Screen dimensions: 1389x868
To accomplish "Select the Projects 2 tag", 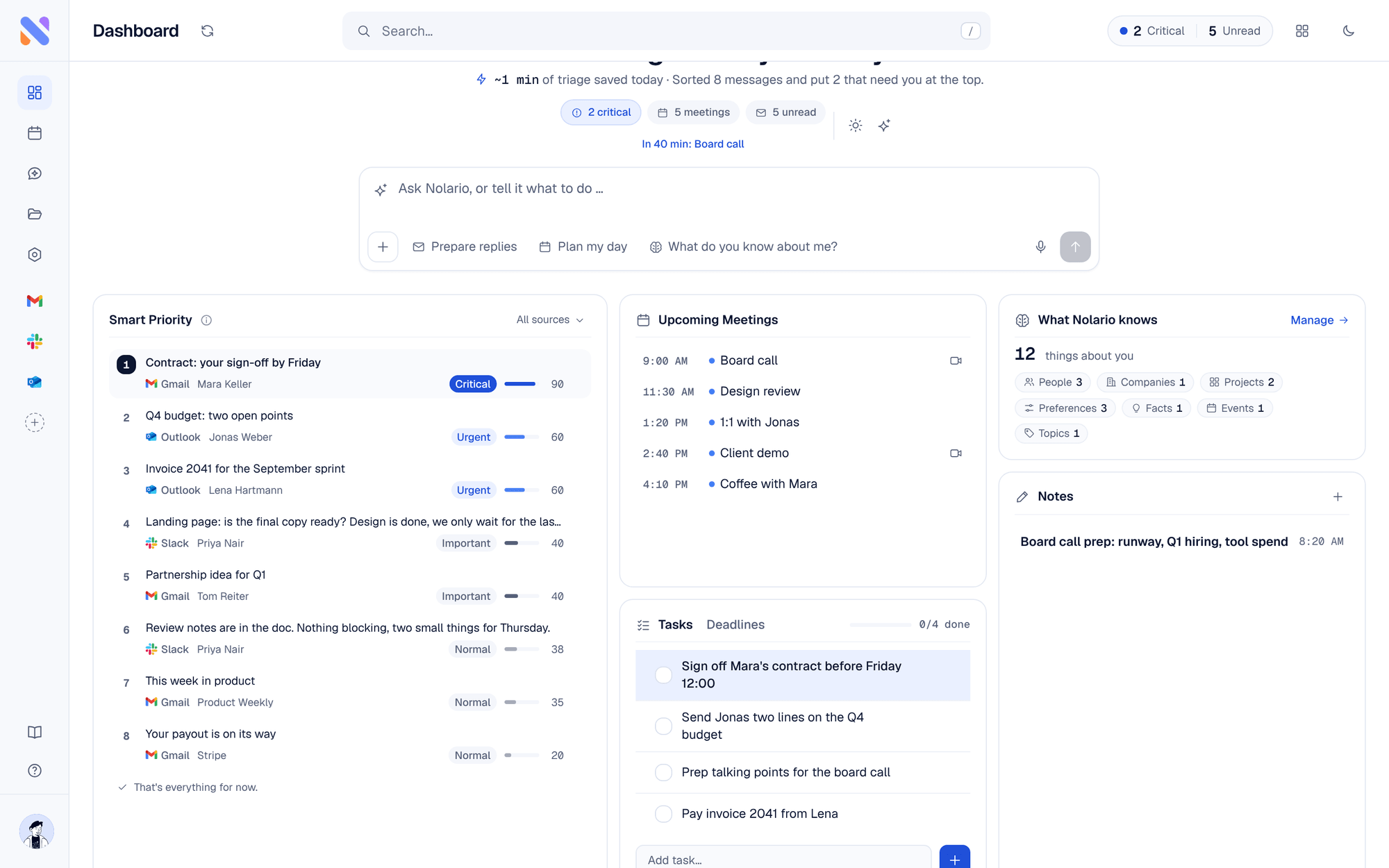I will click(1242, 382).
